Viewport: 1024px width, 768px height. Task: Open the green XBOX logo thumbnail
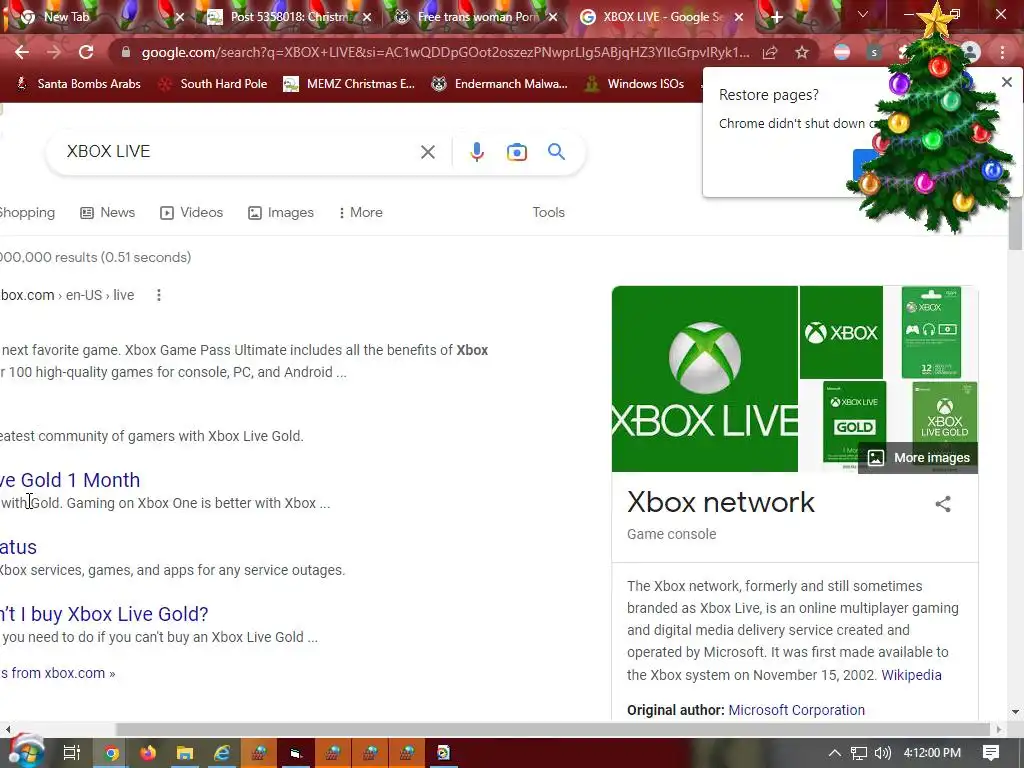841,332
